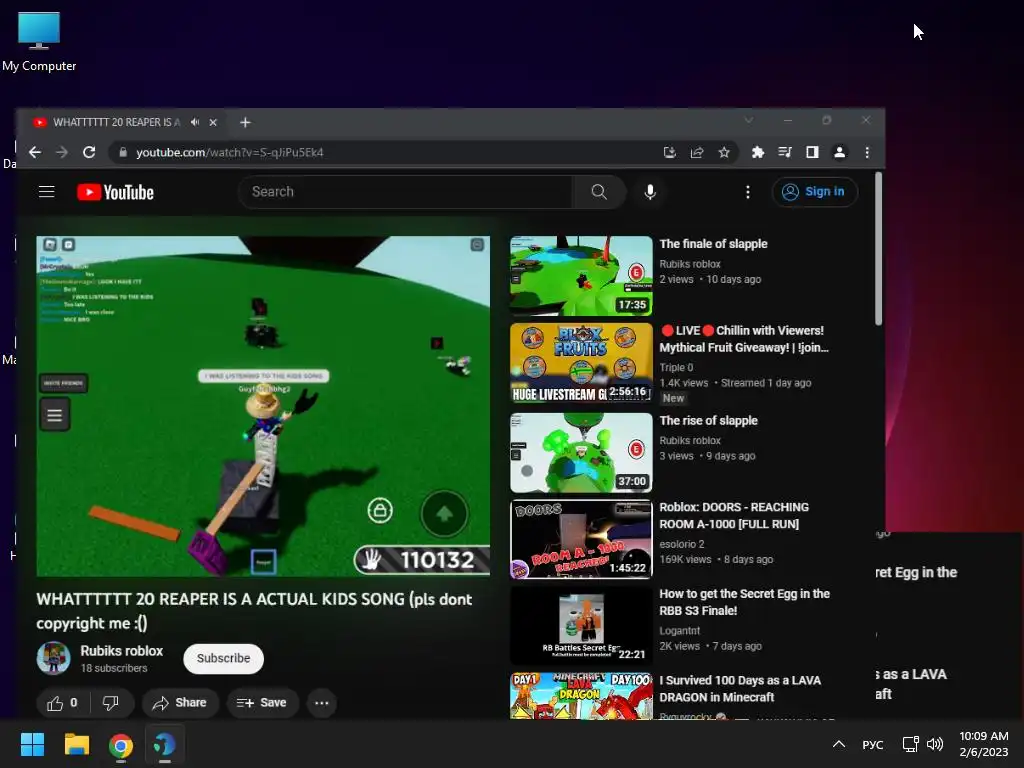Viewport: 1024px width, 768px height.
Task: Open the media controls icon in Chrome toolbar
Action: (x=785, y=152)
